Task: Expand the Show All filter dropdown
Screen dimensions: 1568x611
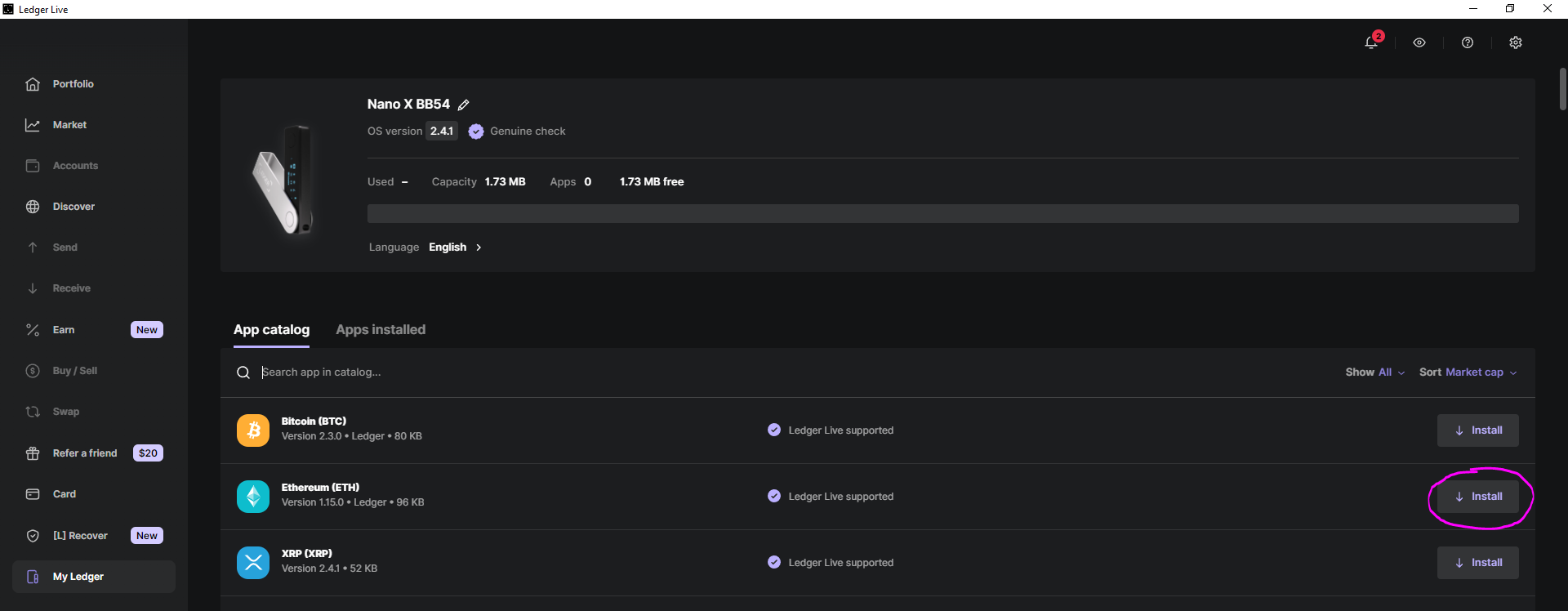Action: [x=1375, y=372]
